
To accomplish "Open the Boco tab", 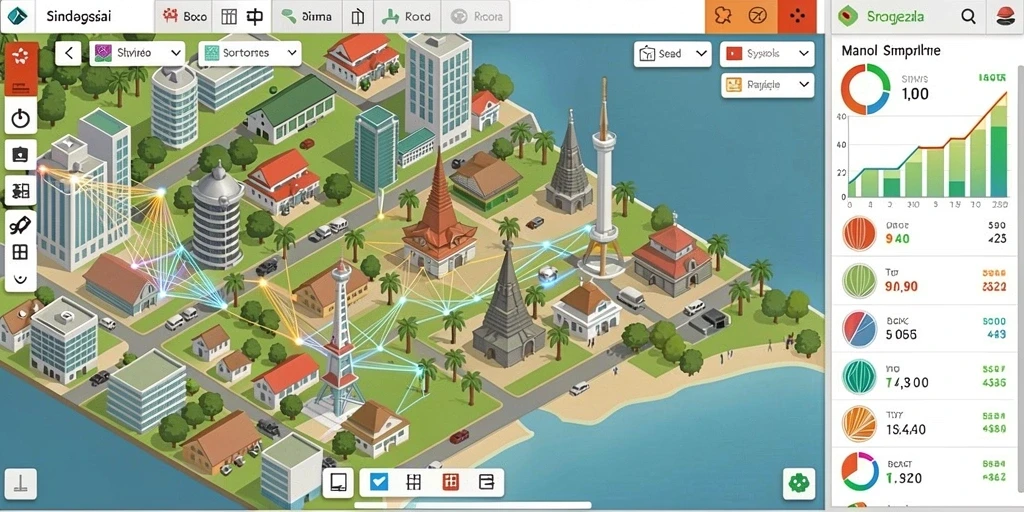I will (x=184, y=17).
